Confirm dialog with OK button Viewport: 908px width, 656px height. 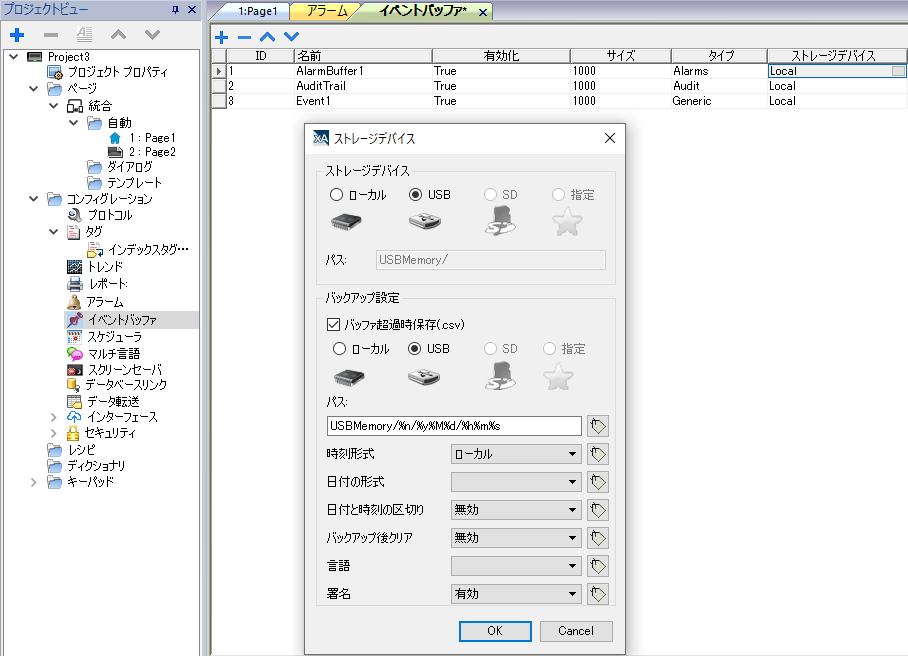click(495, 631)
